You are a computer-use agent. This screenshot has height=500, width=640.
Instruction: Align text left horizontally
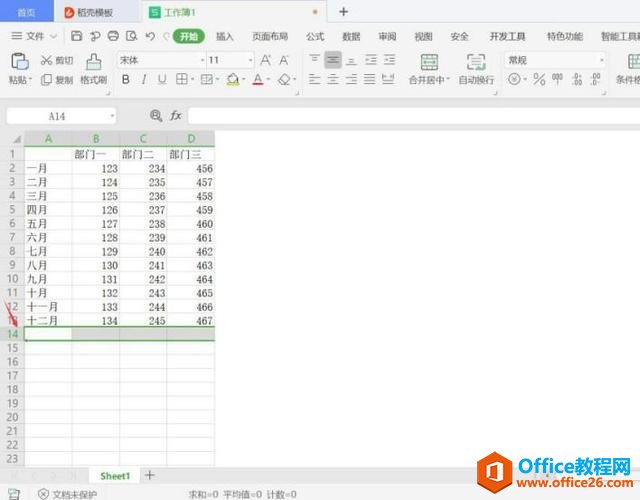point(314,79)
